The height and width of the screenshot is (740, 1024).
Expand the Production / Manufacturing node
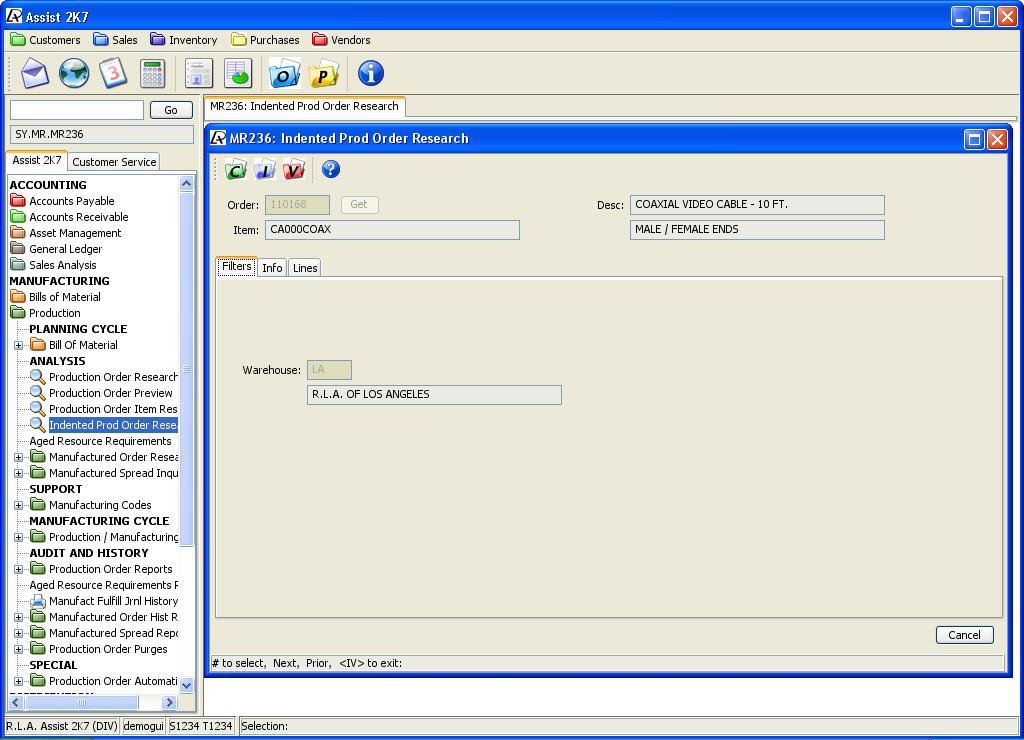click(x=18, y=538)
